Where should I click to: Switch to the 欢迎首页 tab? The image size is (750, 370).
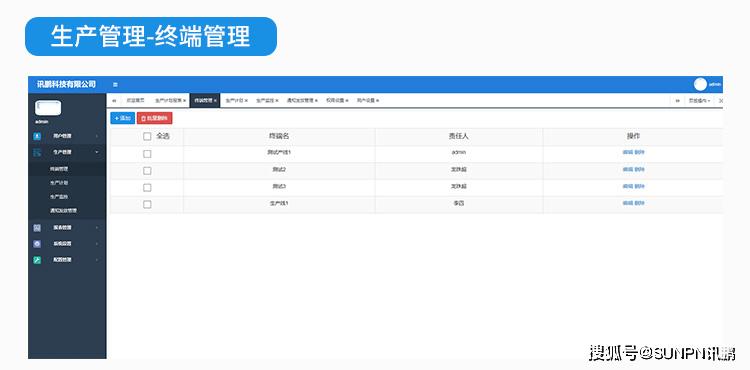point(135,101)
